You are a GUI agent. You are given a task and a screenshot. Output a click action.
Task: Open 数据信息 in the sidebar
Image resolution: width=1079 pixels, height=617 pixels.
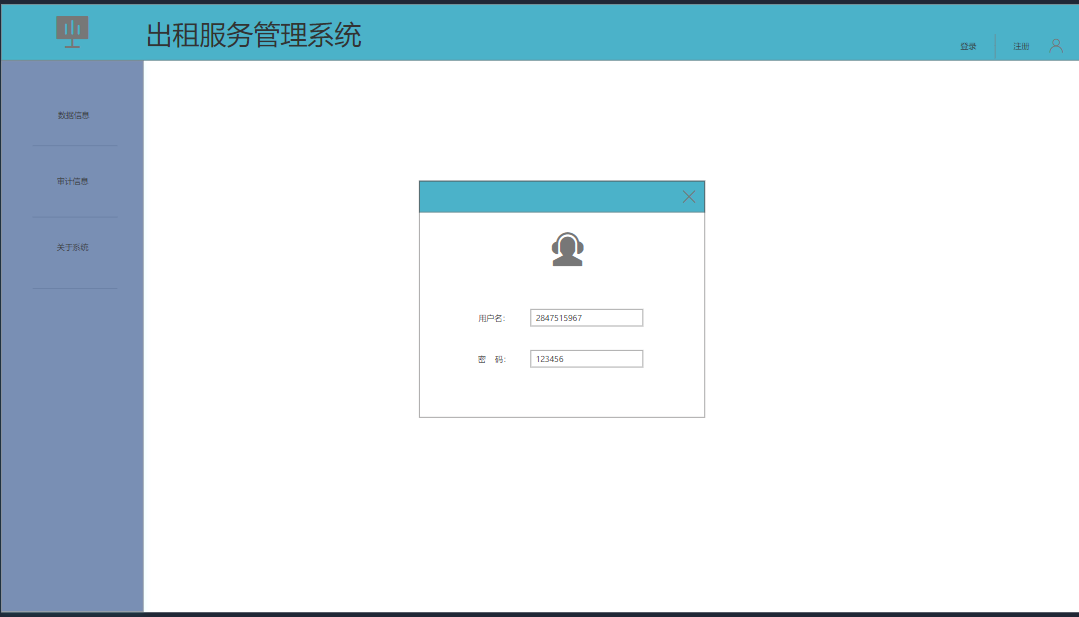(x=74, y=115)
